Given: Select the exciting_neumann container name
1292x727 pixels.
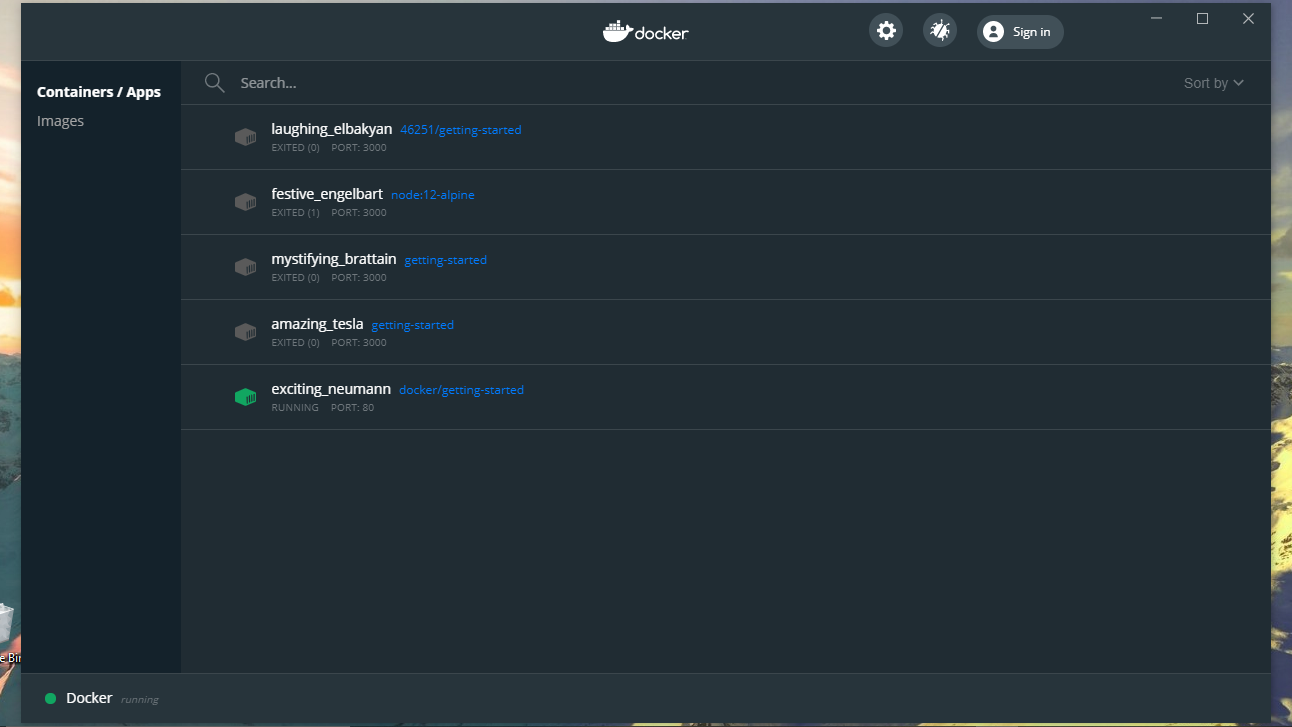Looking at the screenshot, I should pyautogui.click(x=331, y=389).
